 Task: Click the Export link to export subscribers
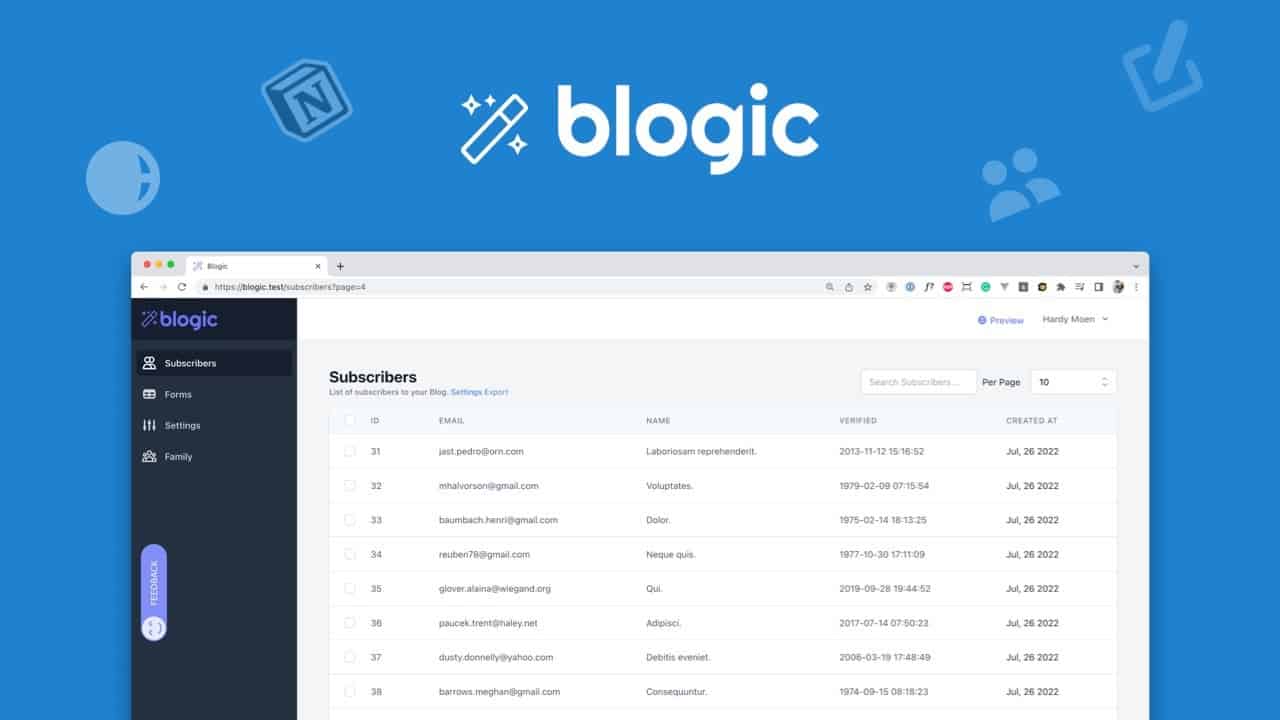coord(496,392)
